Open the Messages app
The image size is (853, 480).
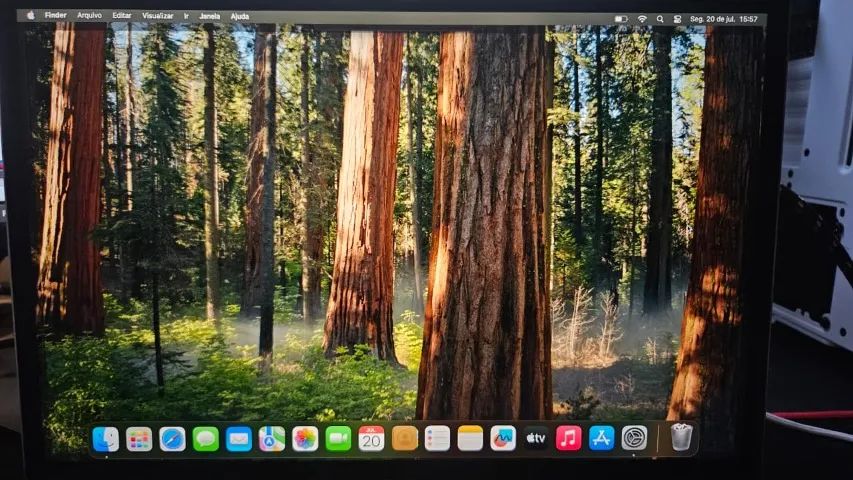[x=206, y=439]
